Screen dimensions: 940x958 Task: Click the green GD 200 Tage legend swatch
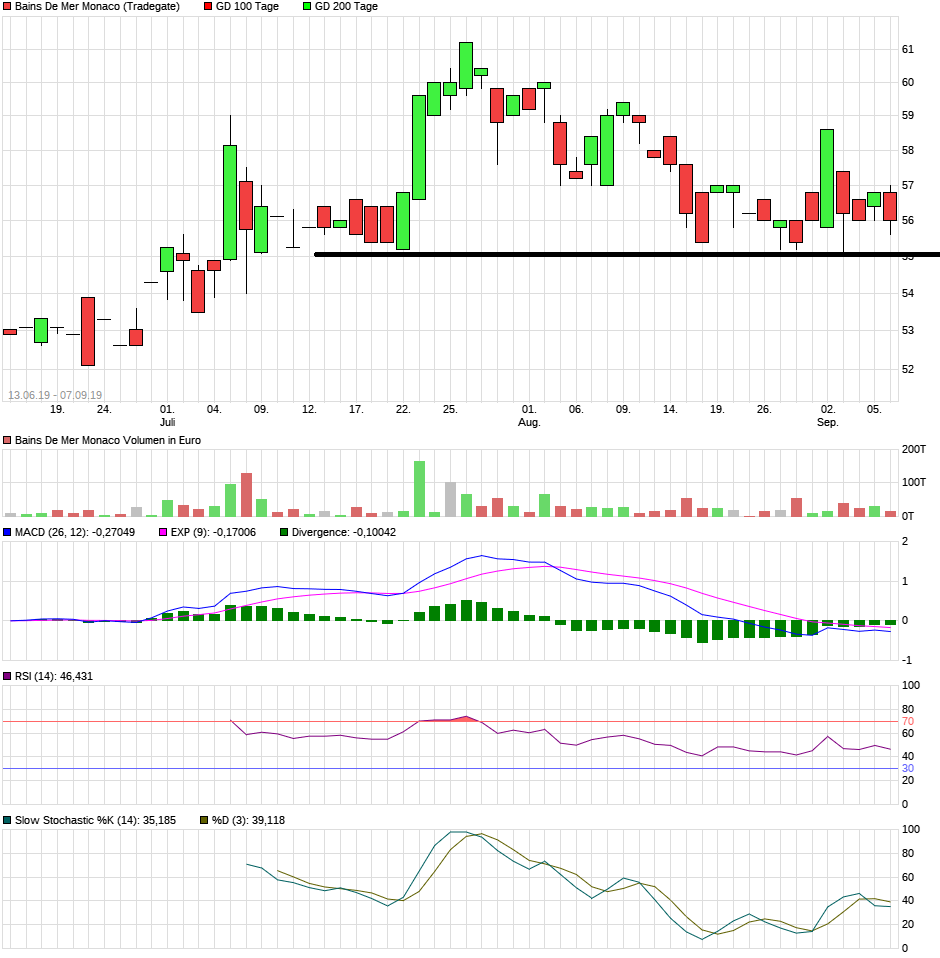pyautogui.click(x=307, y=6)
